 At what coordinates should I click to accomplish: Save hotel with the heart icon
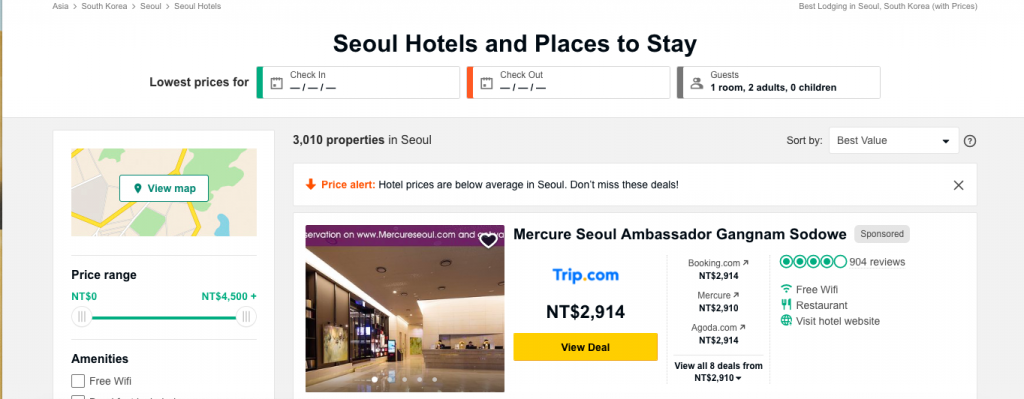click(x=488, y=241)
